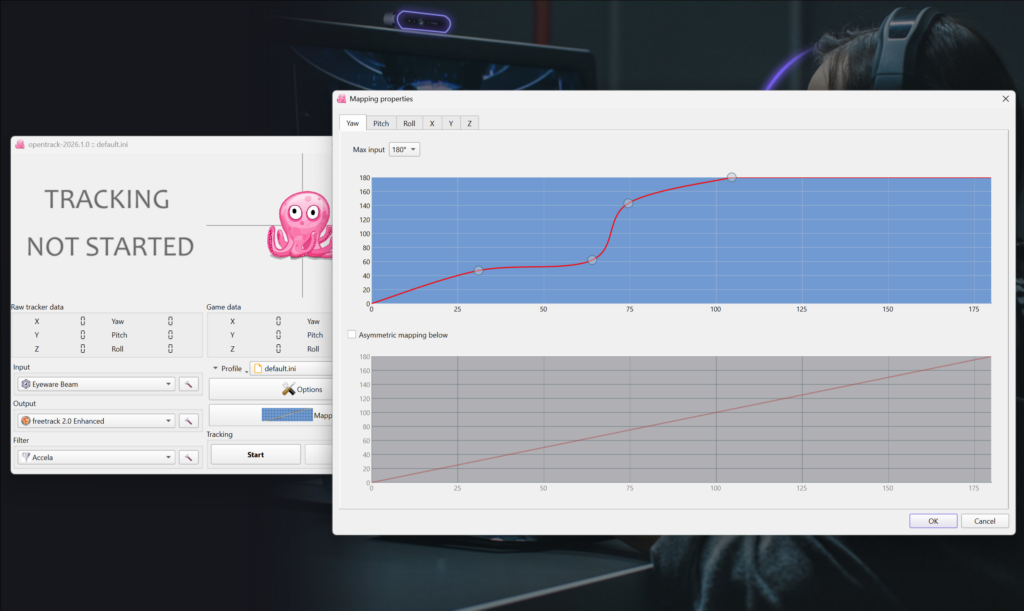1024x611 pixels.
Task: Select curve point at top near 105
Action: coord(731,177)
